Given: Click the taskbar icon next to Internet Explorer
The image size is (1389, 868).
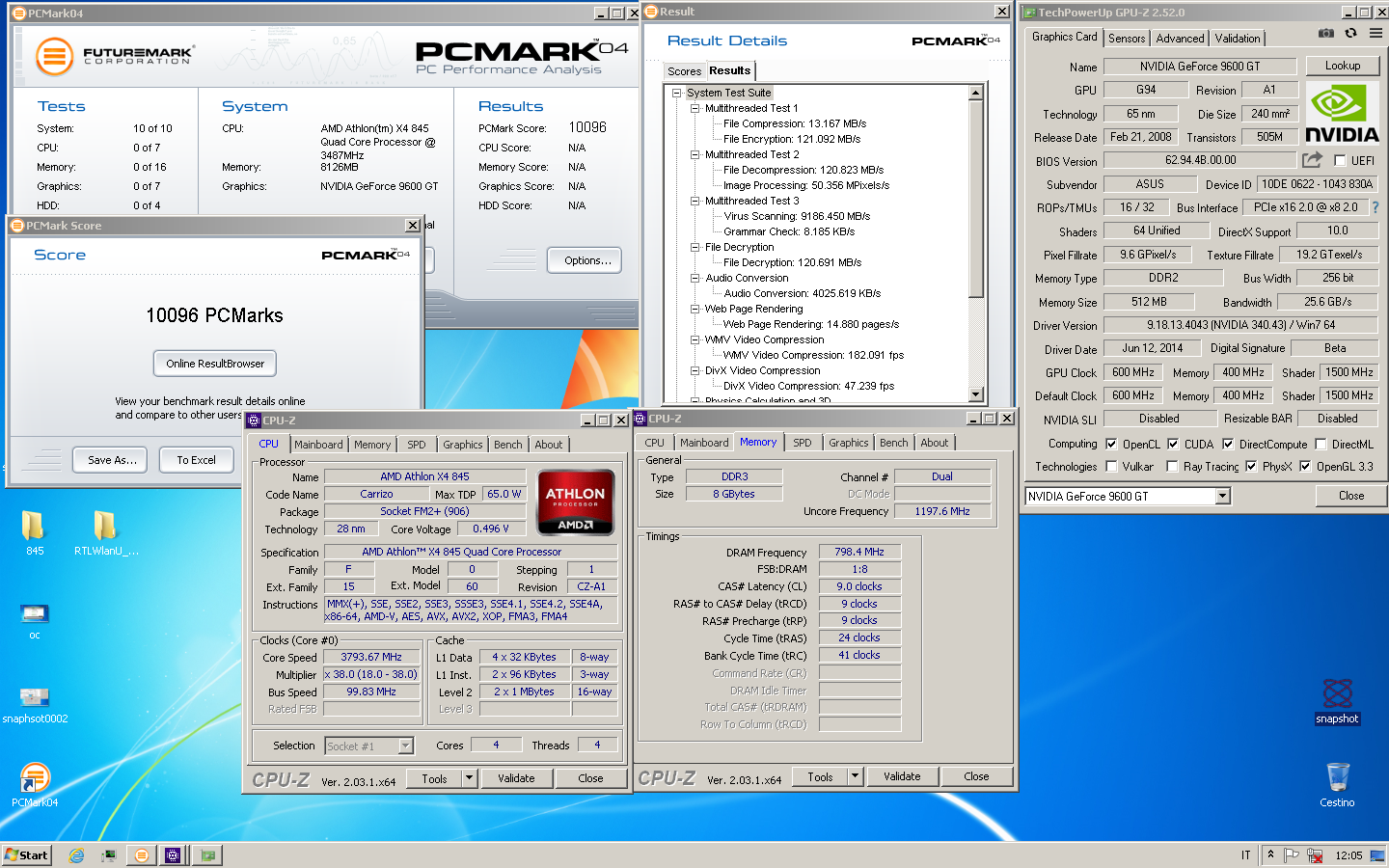Looking at the screenshot, I should pos(109,855).
